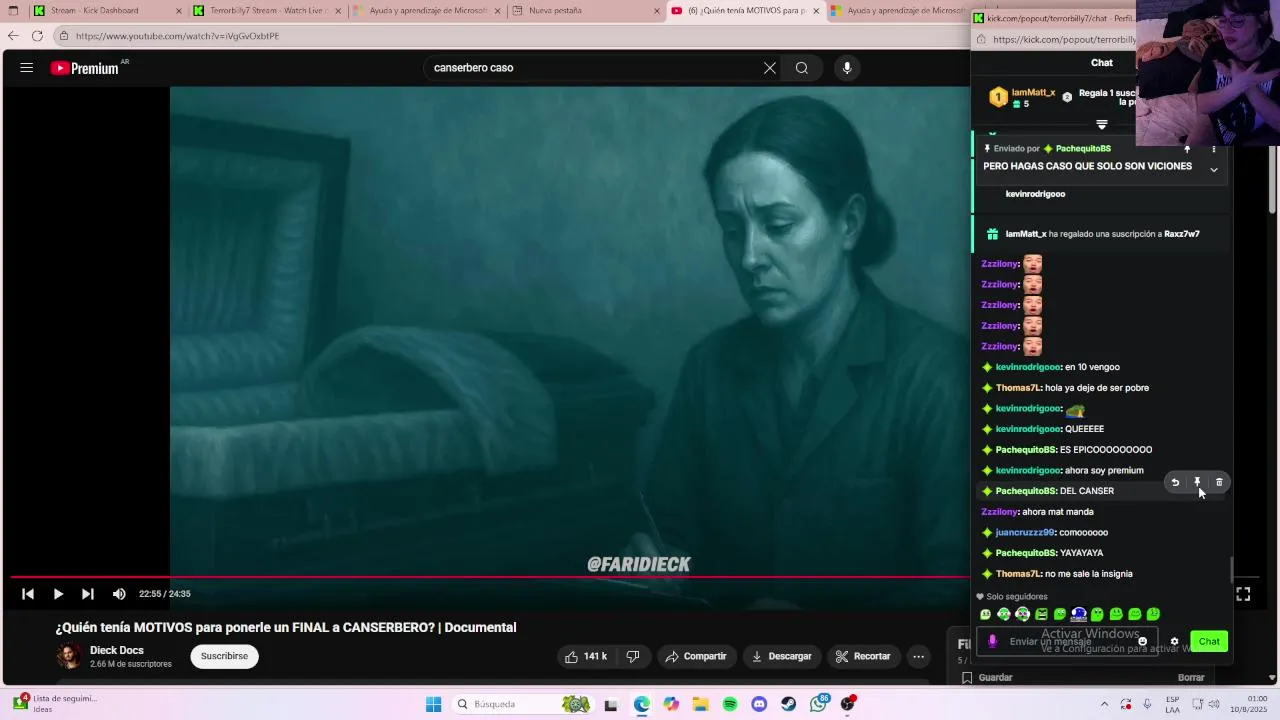Switch to the first Ayuda y aprendizaje tab
The image size is (1280, 720).
click(427, 11)
